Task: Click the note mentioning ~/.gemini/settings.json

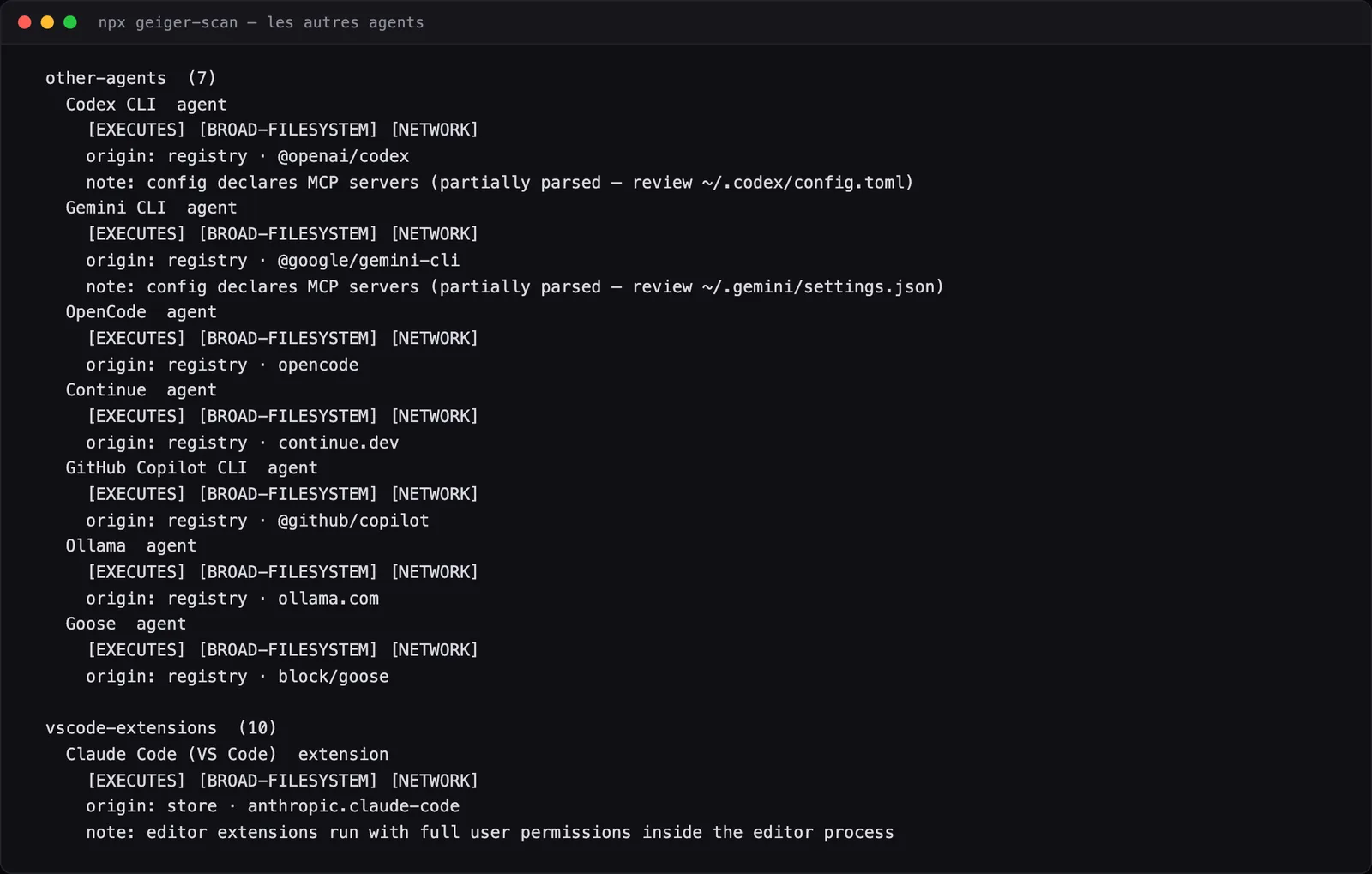Action: (514, 286)
